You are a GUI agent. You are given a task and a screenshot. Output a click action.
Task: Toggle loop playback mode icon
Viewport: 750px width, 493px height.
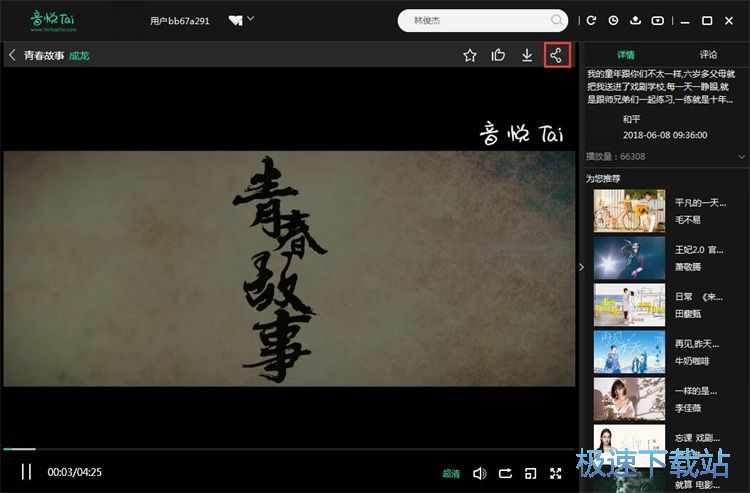coord(505,473)
